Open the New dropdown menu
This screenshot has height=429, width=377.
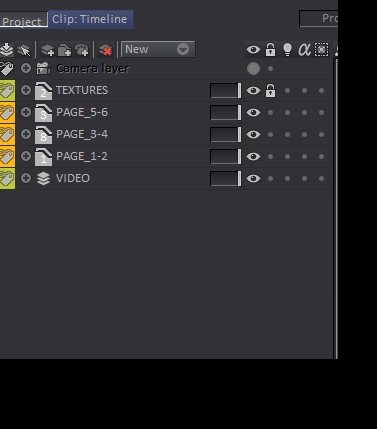pyautogui.click(x=158, y=49)
